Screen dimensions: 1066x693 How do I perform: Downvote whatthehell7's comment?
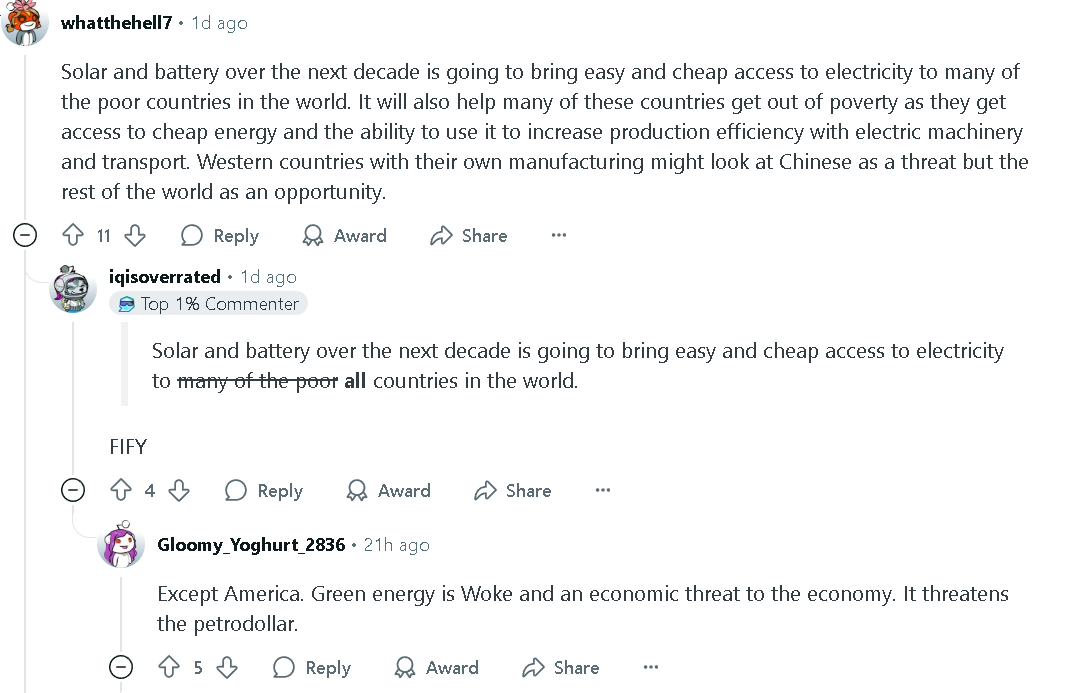click(134, 236)
